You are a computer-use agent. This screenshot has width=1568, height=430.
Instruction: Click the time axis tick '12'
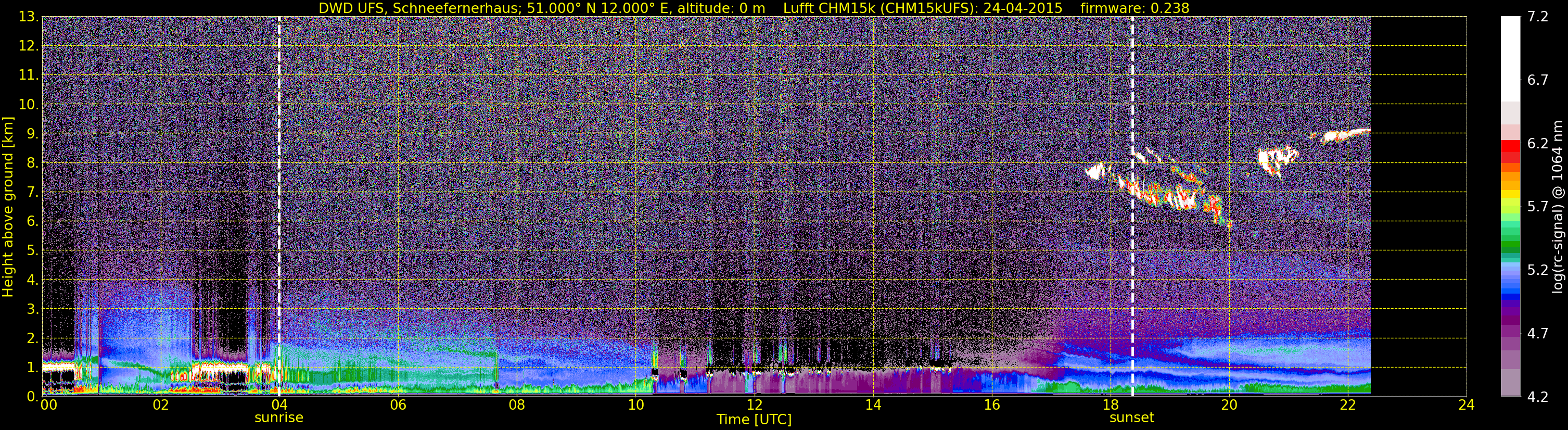(754, 406)
